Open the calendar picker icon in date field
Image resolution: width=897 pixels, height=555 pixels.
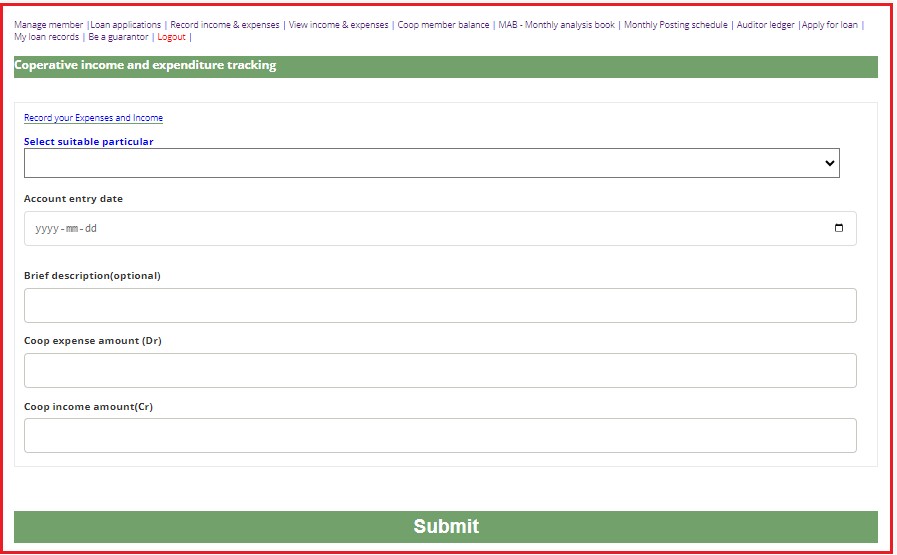(838, 228)
